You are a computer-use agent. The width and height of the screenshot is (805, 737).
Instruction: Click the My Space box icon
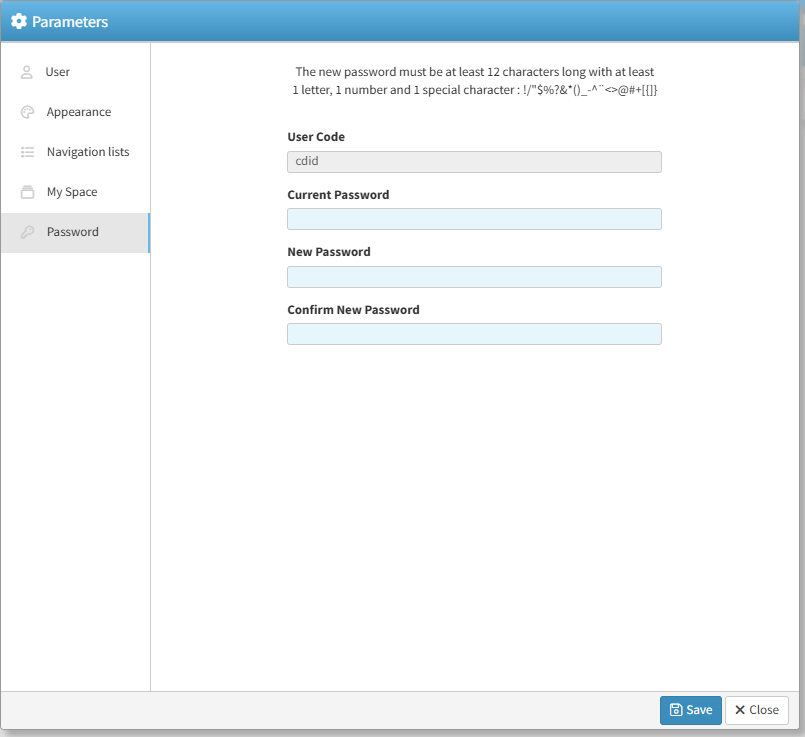[x=27, y=192]
